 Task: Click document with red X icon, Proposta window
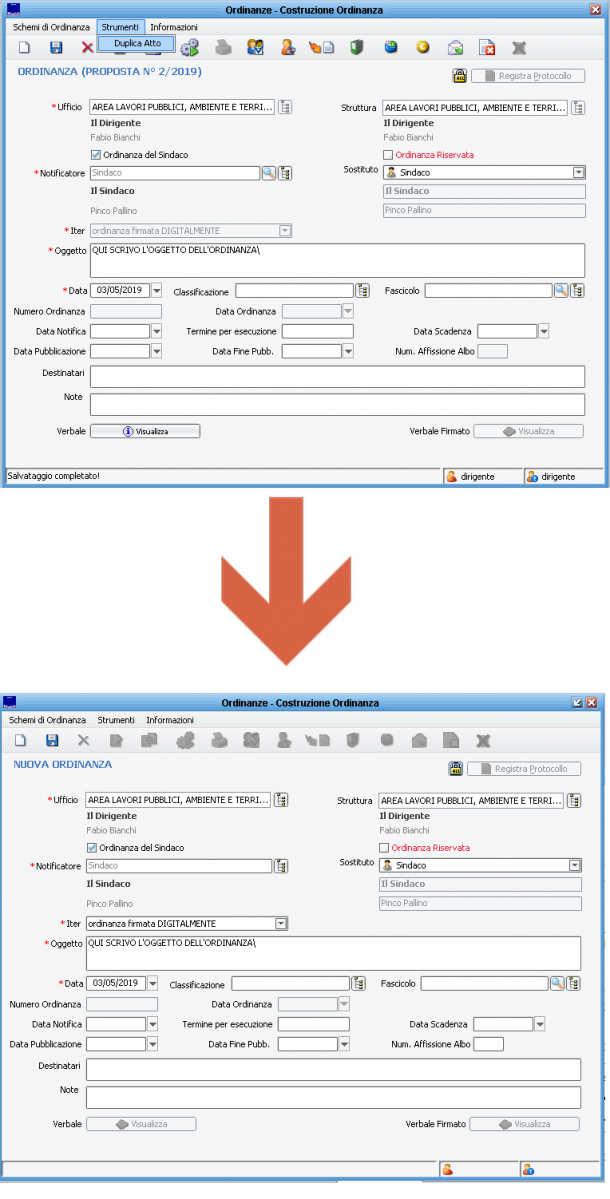(487, 47)
